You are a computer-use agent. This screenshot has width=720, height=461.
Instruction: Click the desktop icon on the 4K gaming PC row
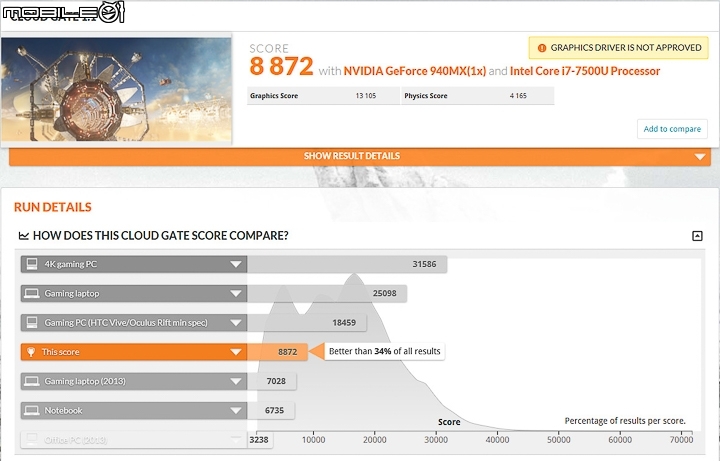[32, 264]
